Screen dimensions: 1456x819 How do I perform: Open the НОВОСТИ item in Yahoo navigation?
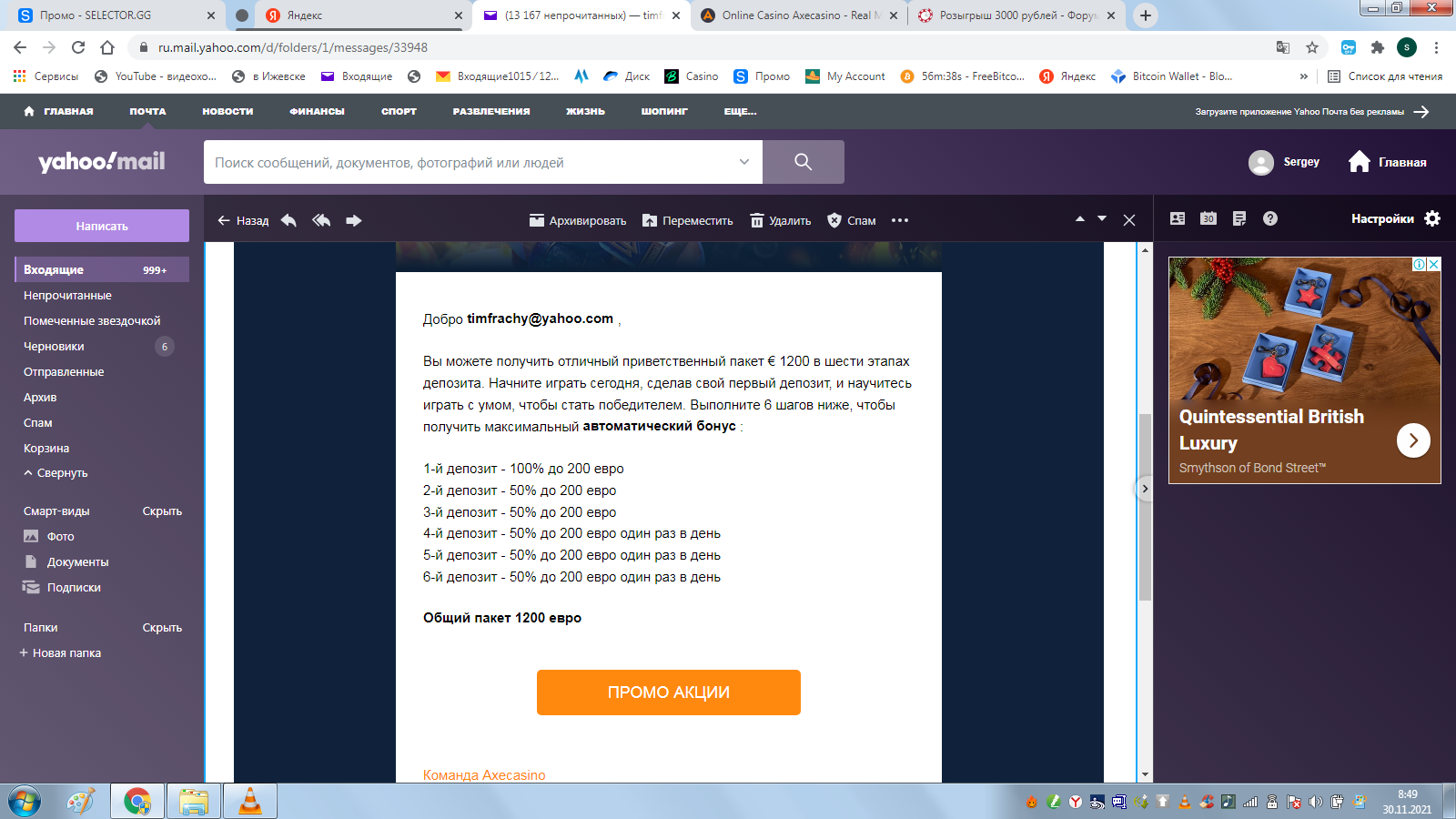[227, 111]
